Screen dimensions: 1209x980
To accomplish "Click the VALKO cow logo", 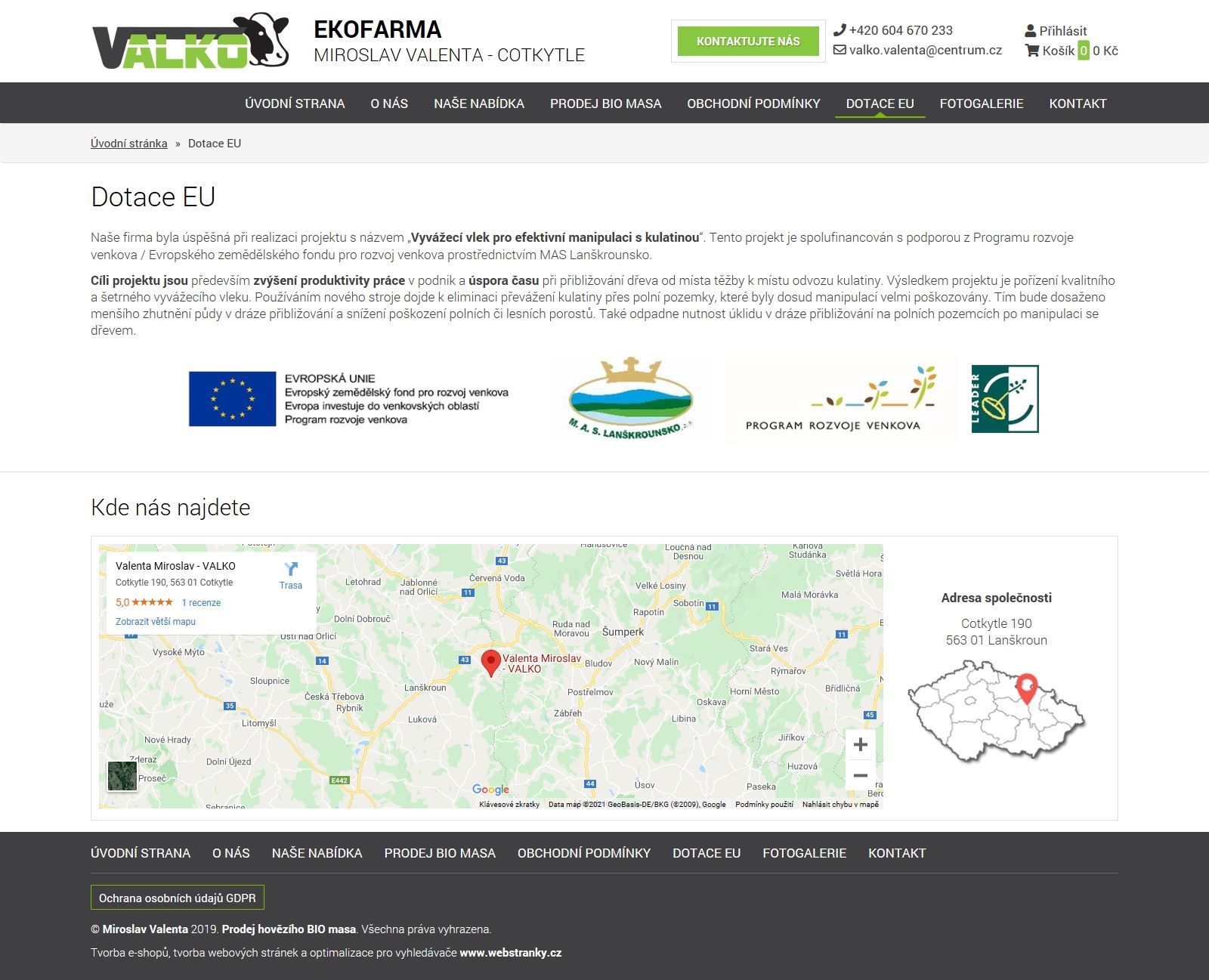I will click(190, 42).
